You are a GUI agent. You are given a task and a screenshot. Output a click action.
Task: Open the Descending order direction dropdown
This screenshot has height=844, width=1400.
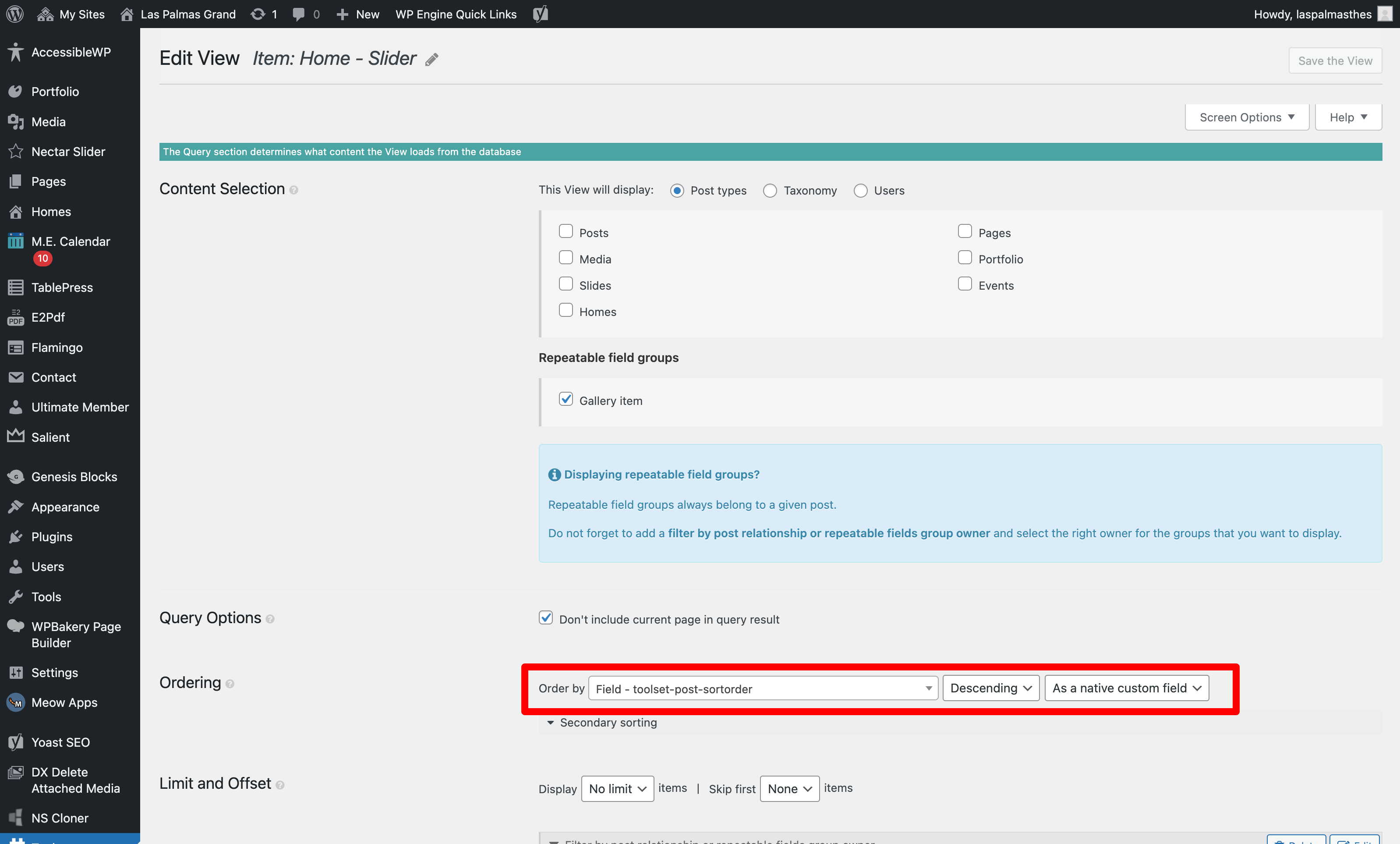pyautogui.click(x=990, y=688)
